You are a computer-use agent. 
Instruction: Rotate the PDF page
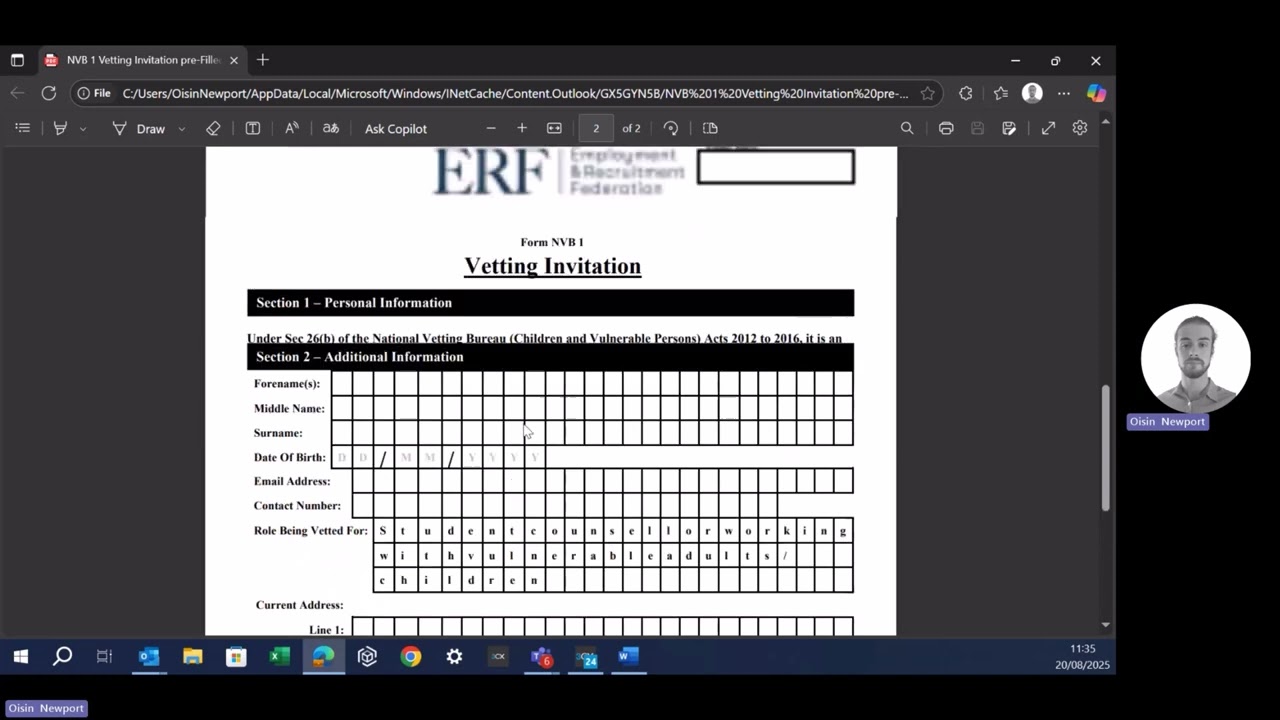(x=671, y=128)
